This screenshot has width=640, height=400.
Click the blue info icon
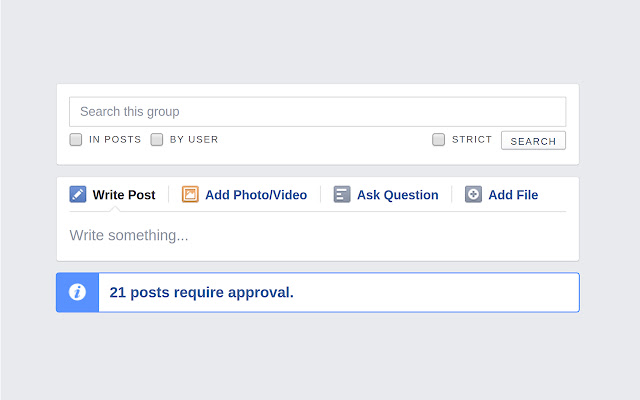77,292
